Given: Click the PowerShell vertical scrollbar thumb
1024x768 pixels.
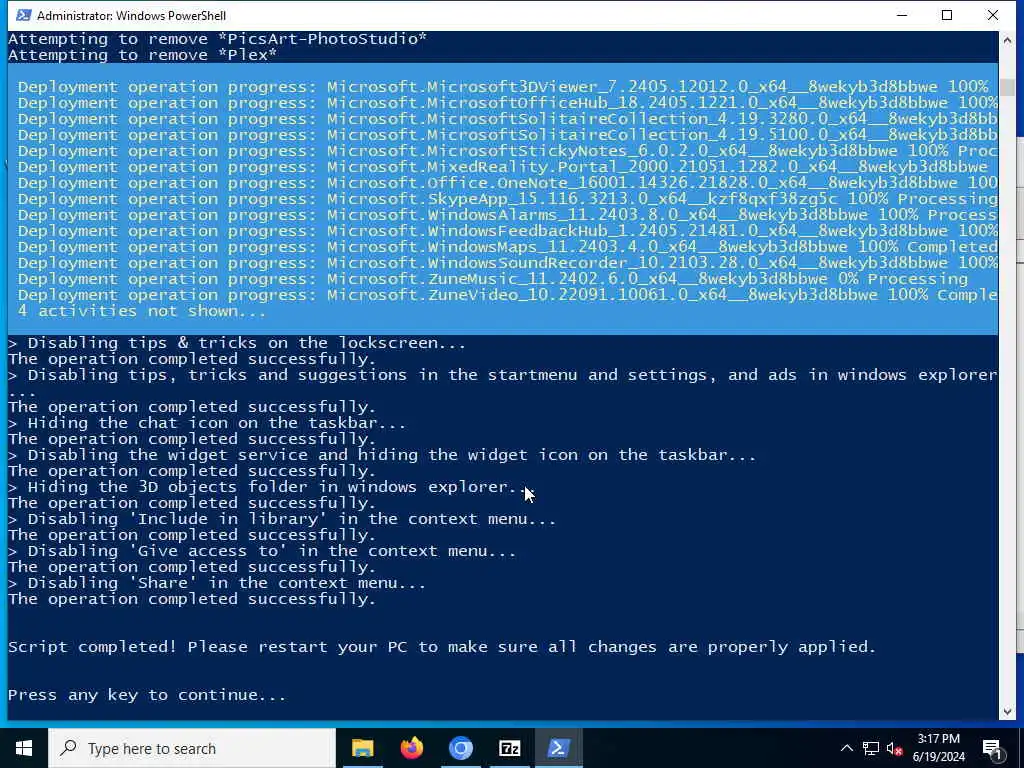Looking at the screenshot, I should (1006, 86).
